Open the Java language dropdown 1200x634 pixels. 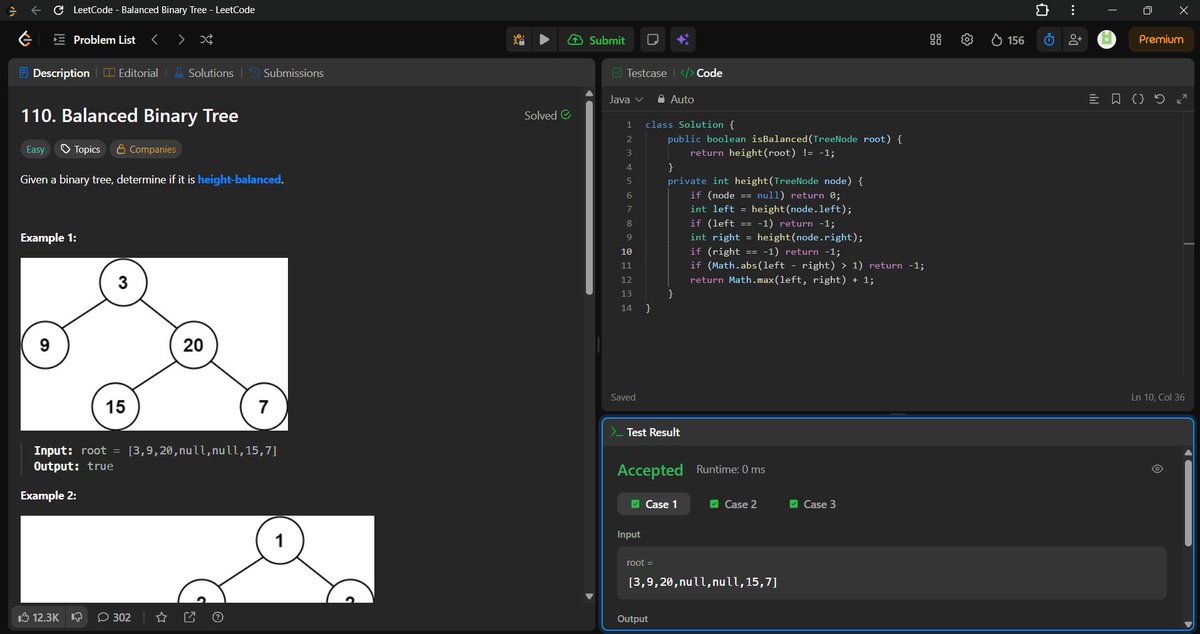pyautogui.click(x=626, y=99)
